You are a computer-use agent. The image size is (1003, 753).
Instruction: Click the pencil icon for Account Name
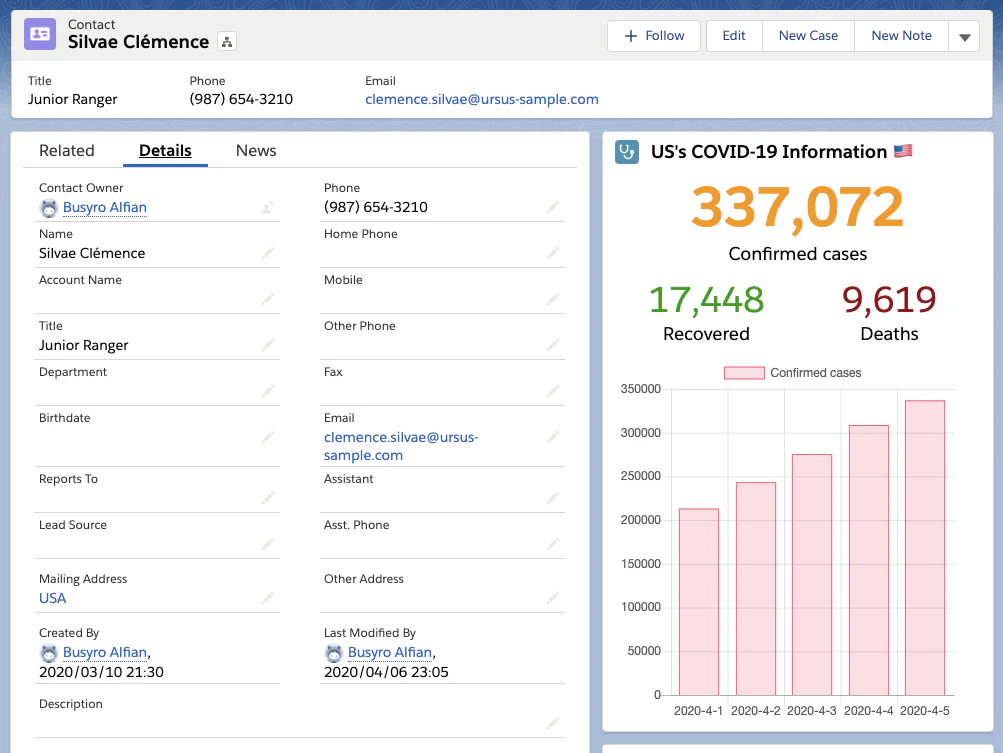tap(268, 299)
